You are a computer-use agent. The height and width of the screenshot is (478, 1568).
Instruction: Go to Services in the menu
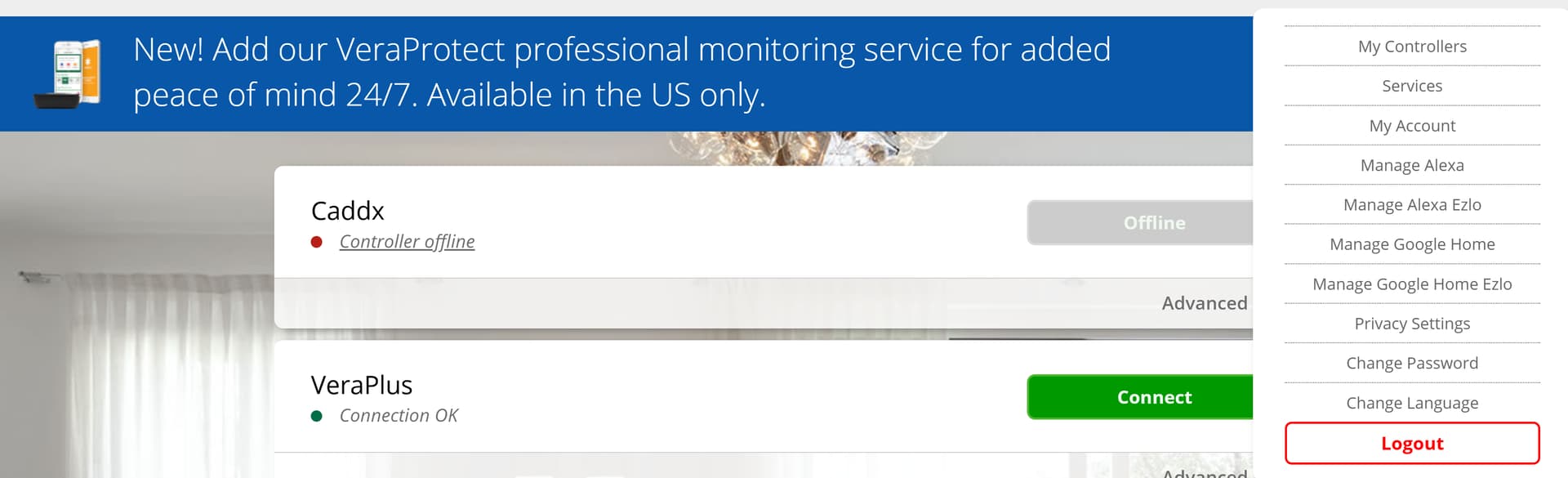[x=1412, y=86]
